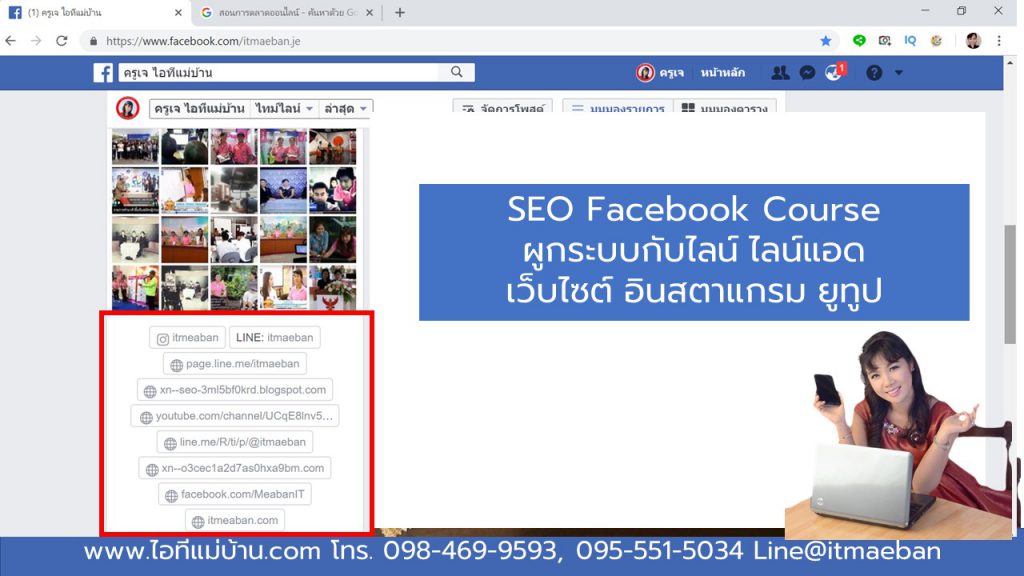Screen dimensions: 1024x576
Task: Open the ล่าสุด sort dropdown
Action: [343, 108]
